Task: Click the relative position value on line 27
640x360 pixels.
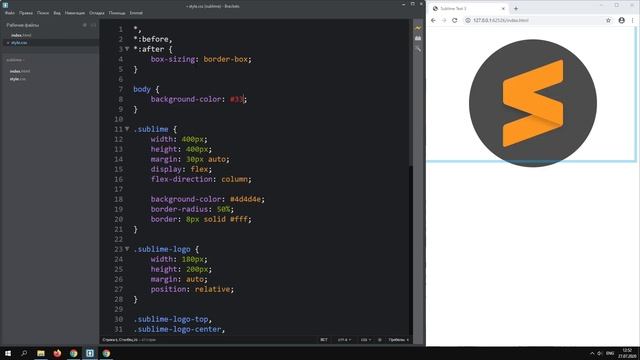Action: (212, 289)
